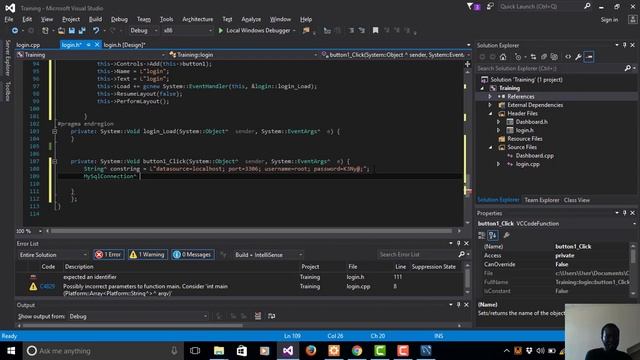Click the Sign in link

pyautogui.click(x=609, y=20)
